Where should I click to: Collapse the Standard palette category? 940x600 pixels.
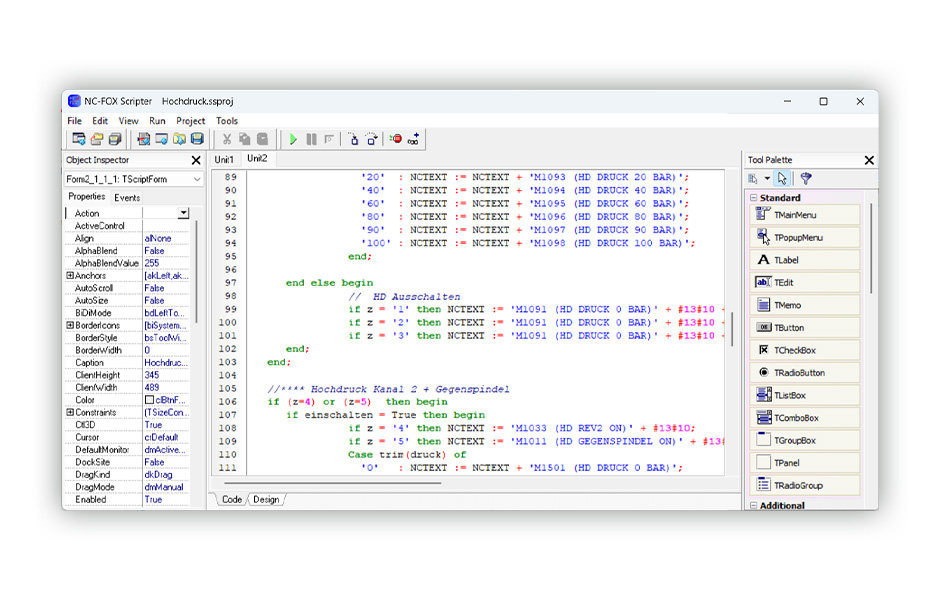[x=754, y=198]
